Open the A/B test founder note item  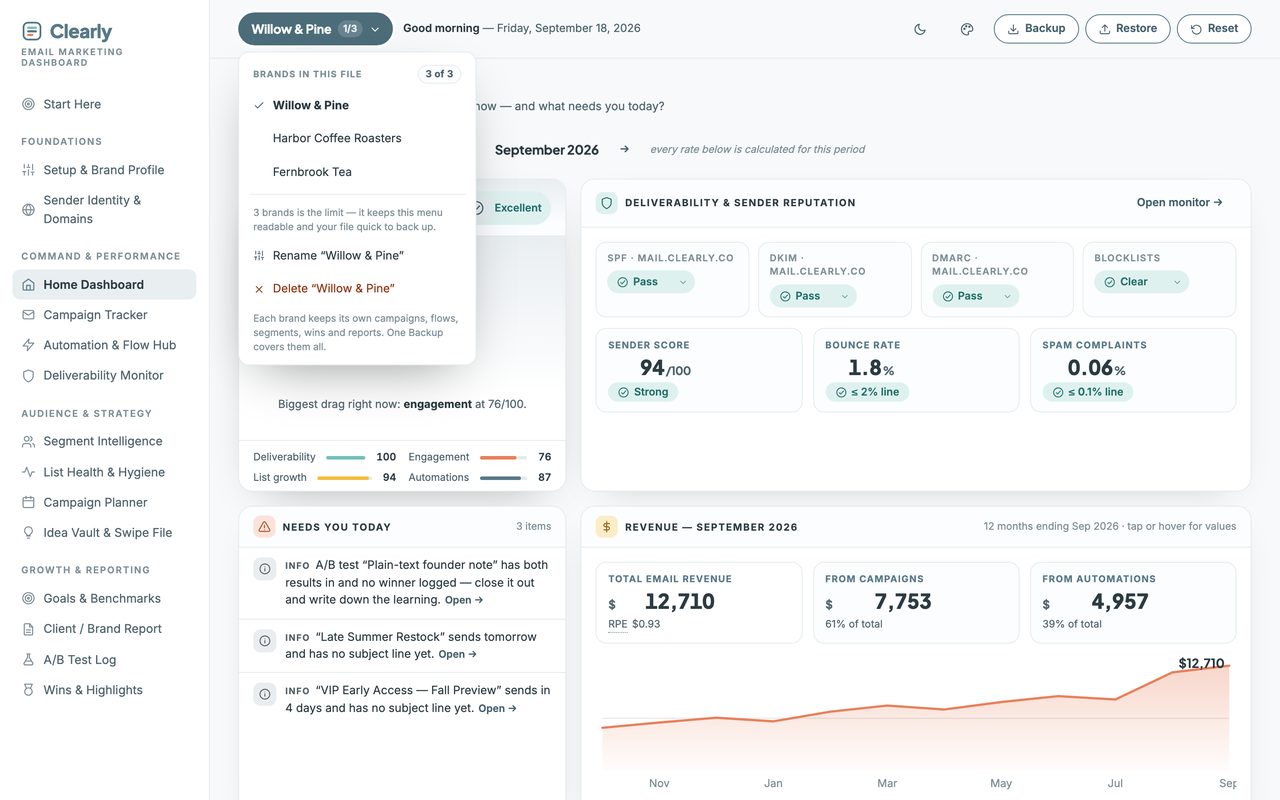point(464,600)
